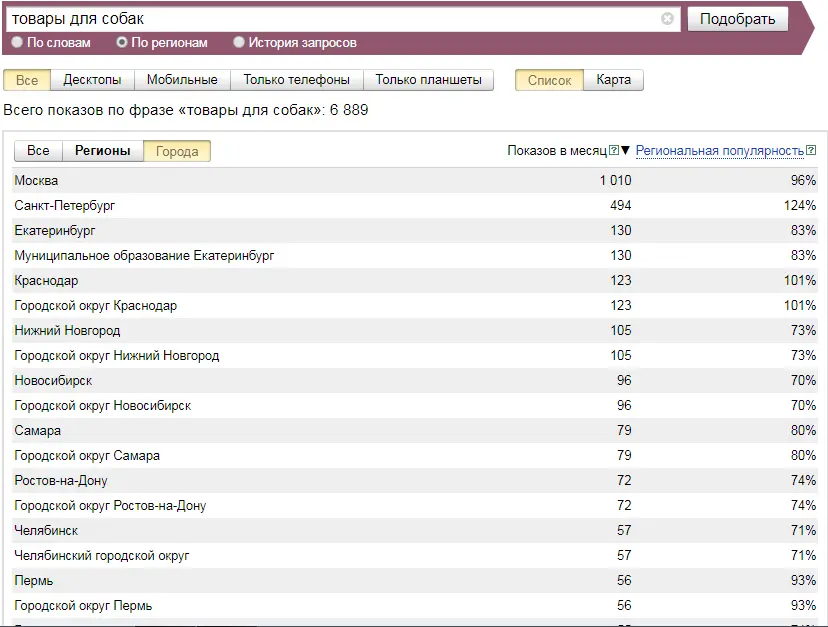This screenshot has width=828, height=627.
Task: Click help icon next to Показов в месяц
Action: pyautogui.click(x=614, y=151)
